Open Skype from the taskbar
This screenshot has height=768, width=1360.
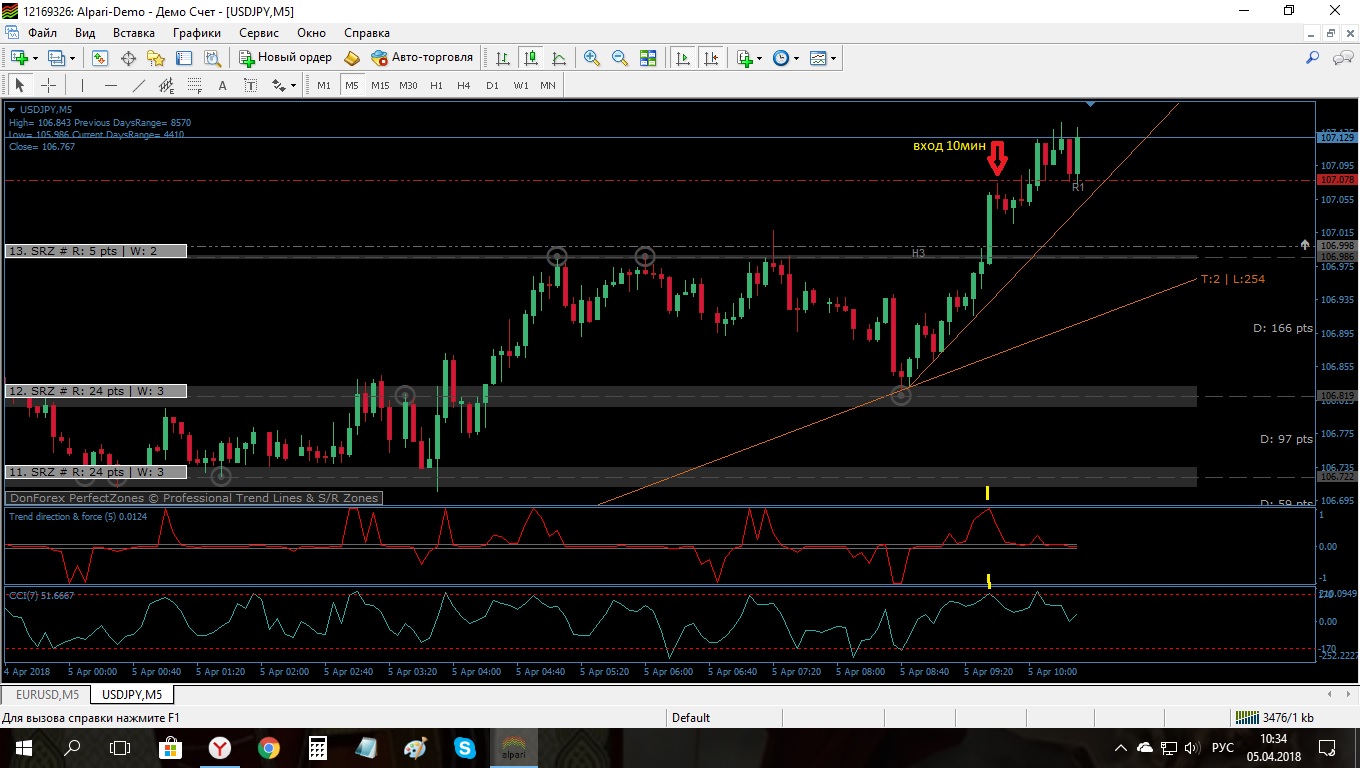(465, 747)
